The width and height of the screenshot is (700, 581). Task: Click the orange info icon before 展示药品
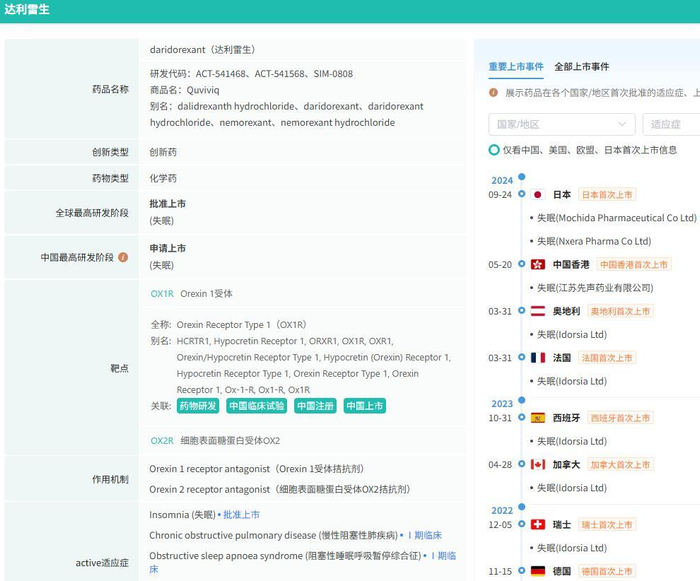point(493,92)
